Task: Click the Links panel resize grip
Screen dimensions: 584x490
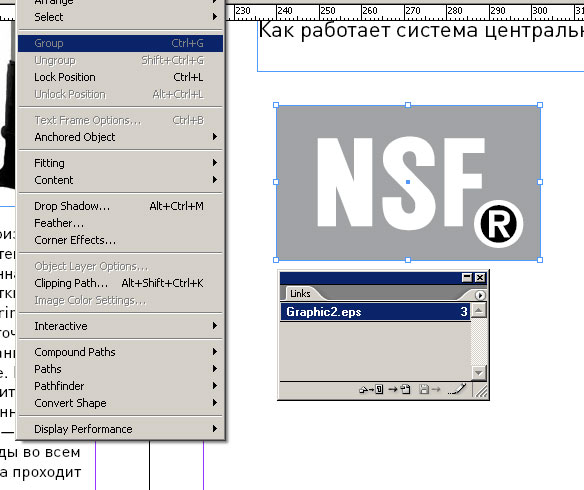Action: 482,391
